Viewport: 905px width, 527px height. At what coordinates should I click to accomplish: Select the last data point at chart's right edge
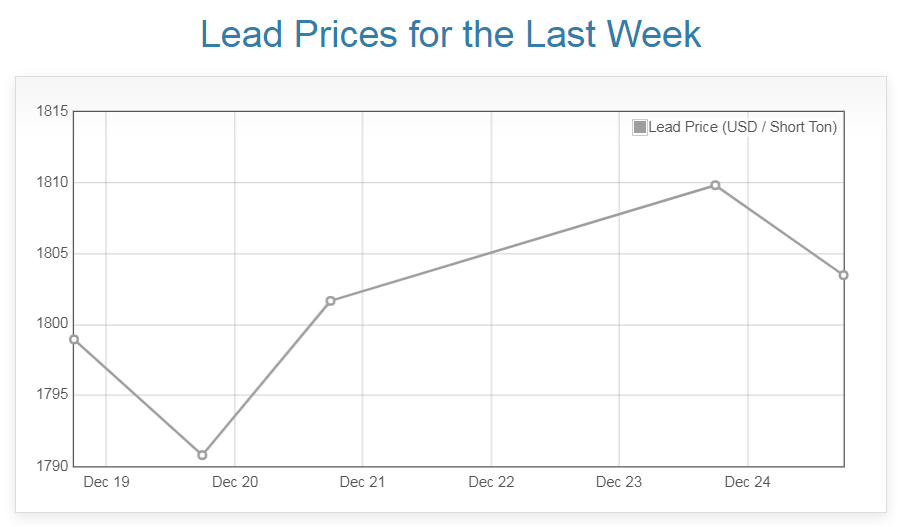[x=843, y=275]
